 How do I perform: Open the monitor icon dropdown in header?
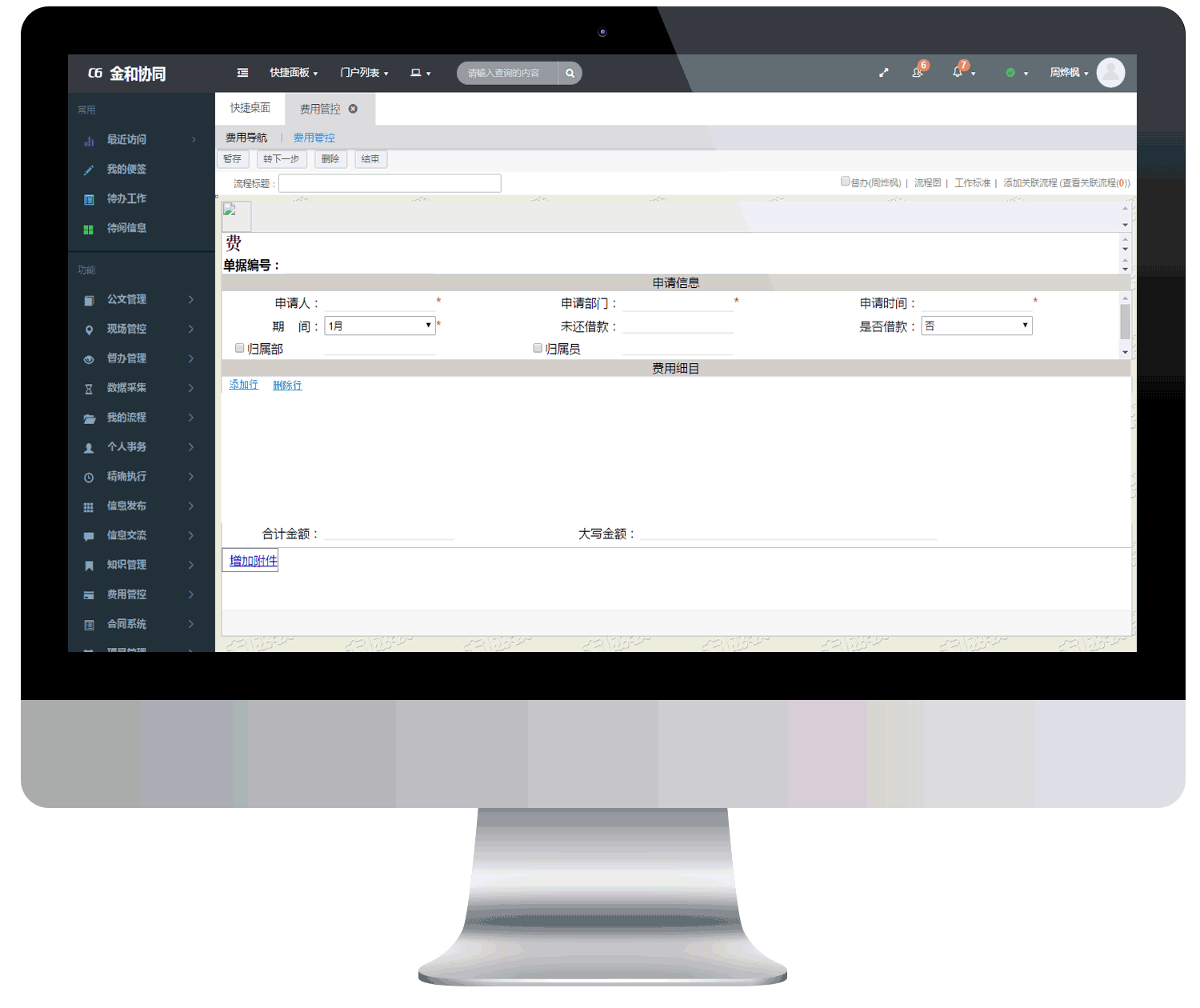421,73
